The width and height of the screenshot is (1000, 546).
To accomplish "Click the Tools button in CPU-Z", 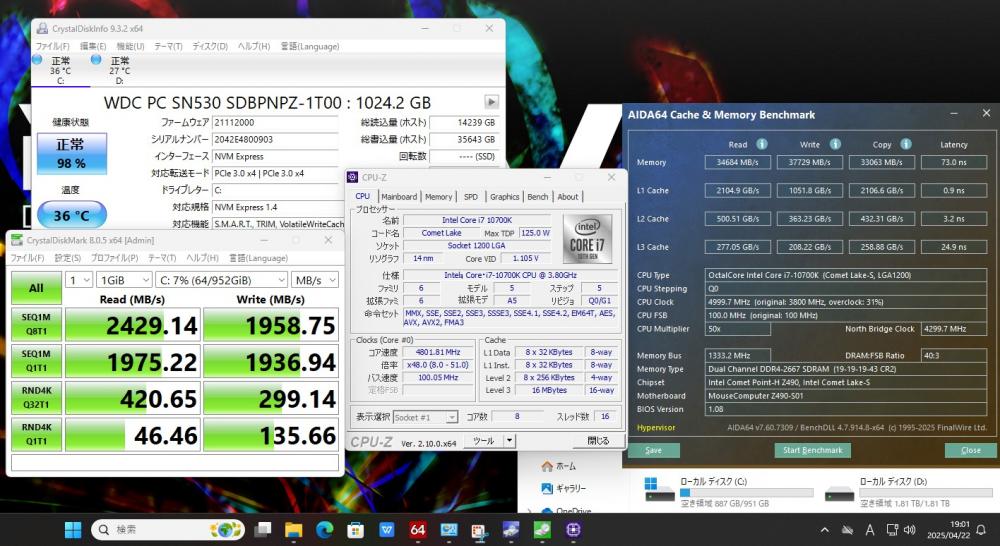I will coord(483,441).
